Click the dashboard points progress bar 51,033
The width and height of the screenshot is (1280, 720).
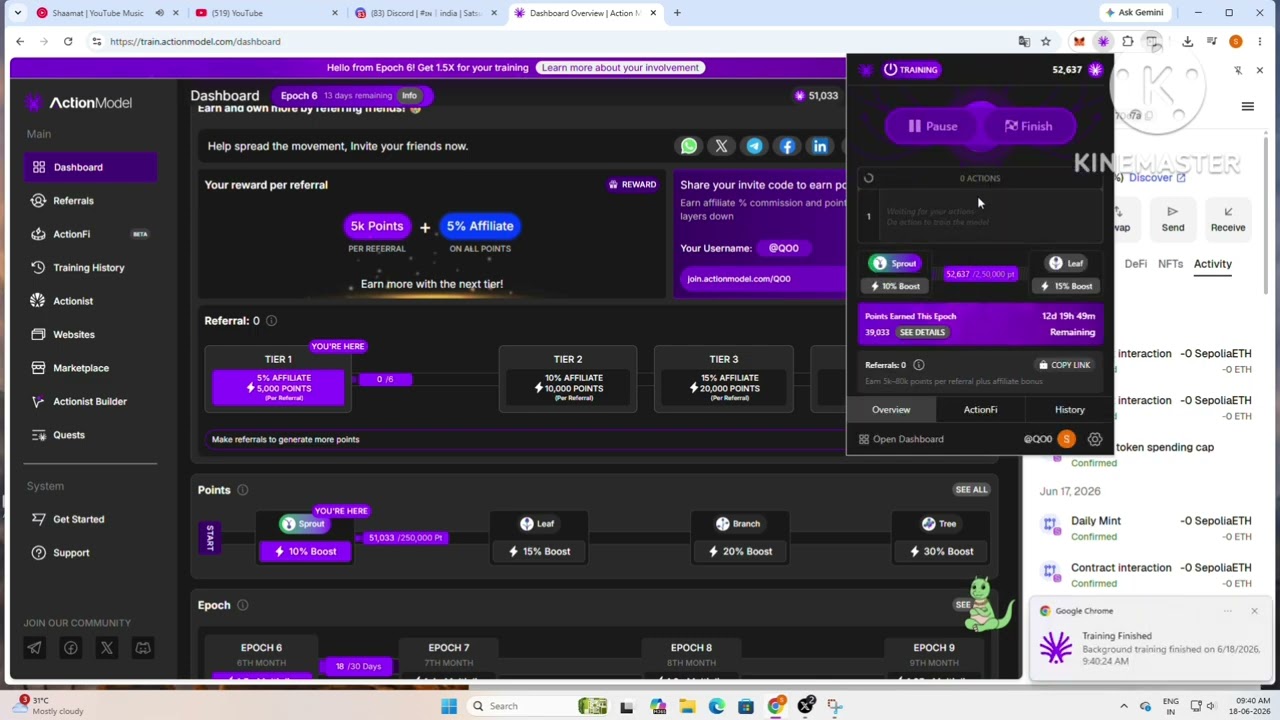(404, 538)
